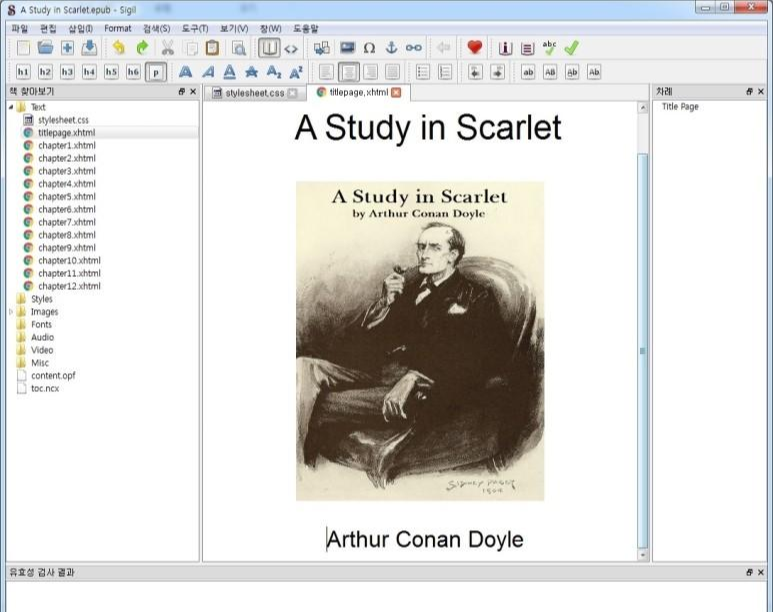Select chapter1.xhtml in Book Browser
Image resolution: width=773 pixels, height=612 pixels.
pyautogui.click(x=67, y=145)
